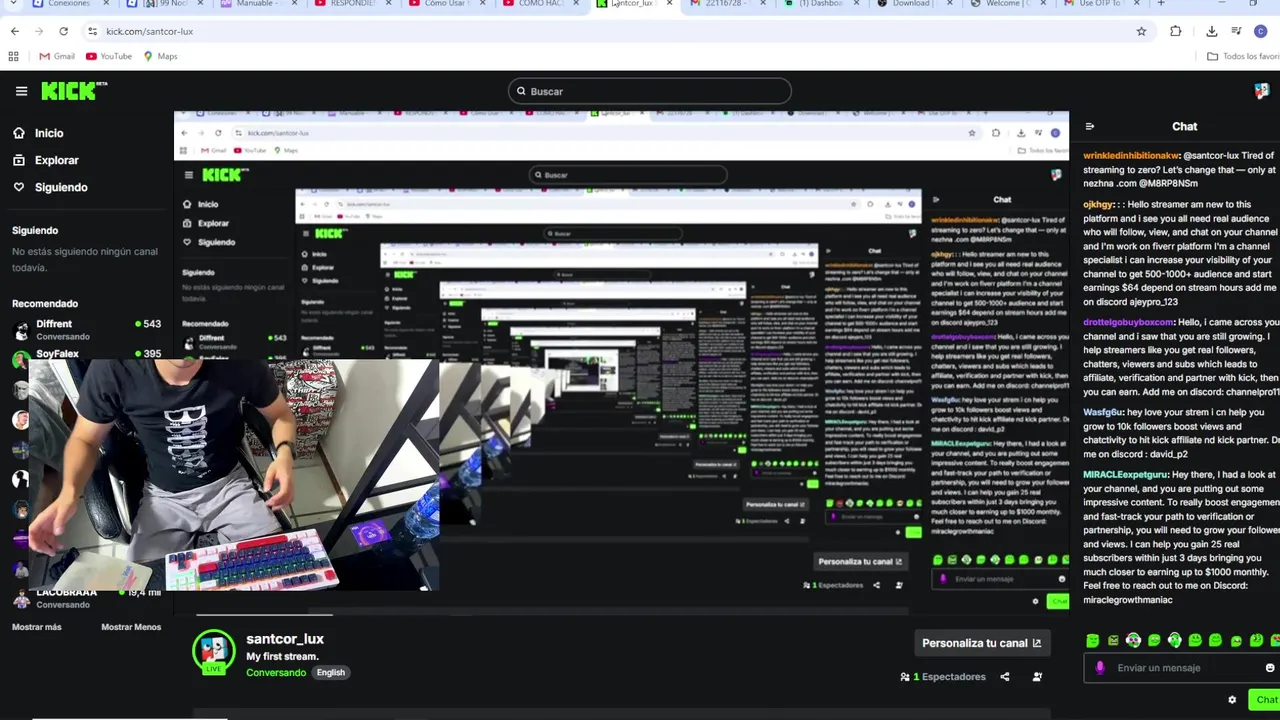
Task: Click the share stream icon
Action: coord(1005,677)
